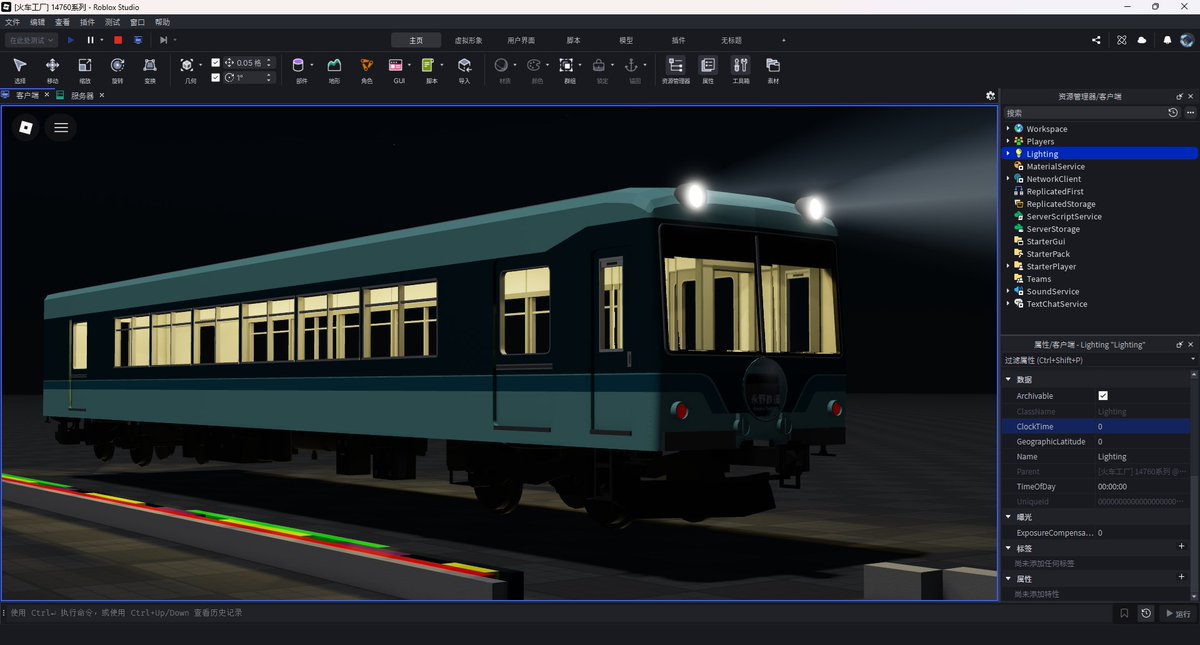Add an attribute with the 属性 plus button
This screenshot has width=1200, height=645.
[x=1181, y=577]
